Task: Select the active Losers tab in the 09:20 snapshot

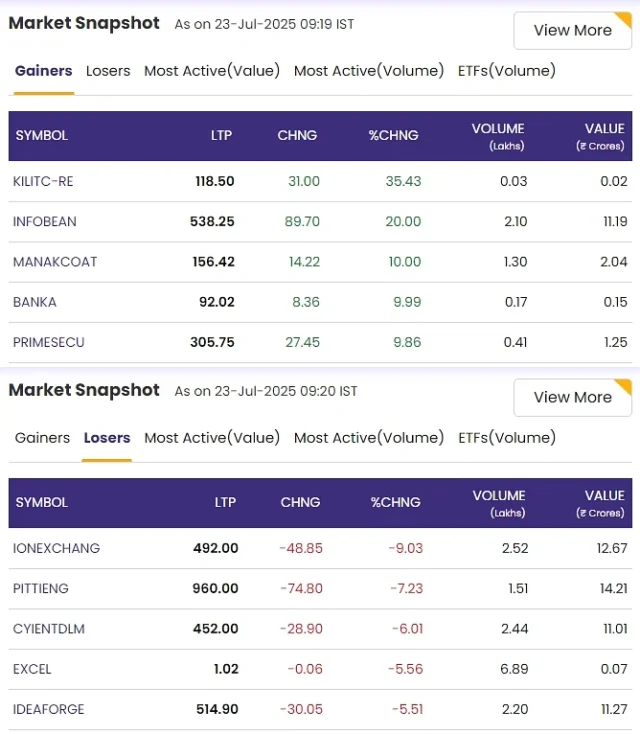Action: (107, 438)
